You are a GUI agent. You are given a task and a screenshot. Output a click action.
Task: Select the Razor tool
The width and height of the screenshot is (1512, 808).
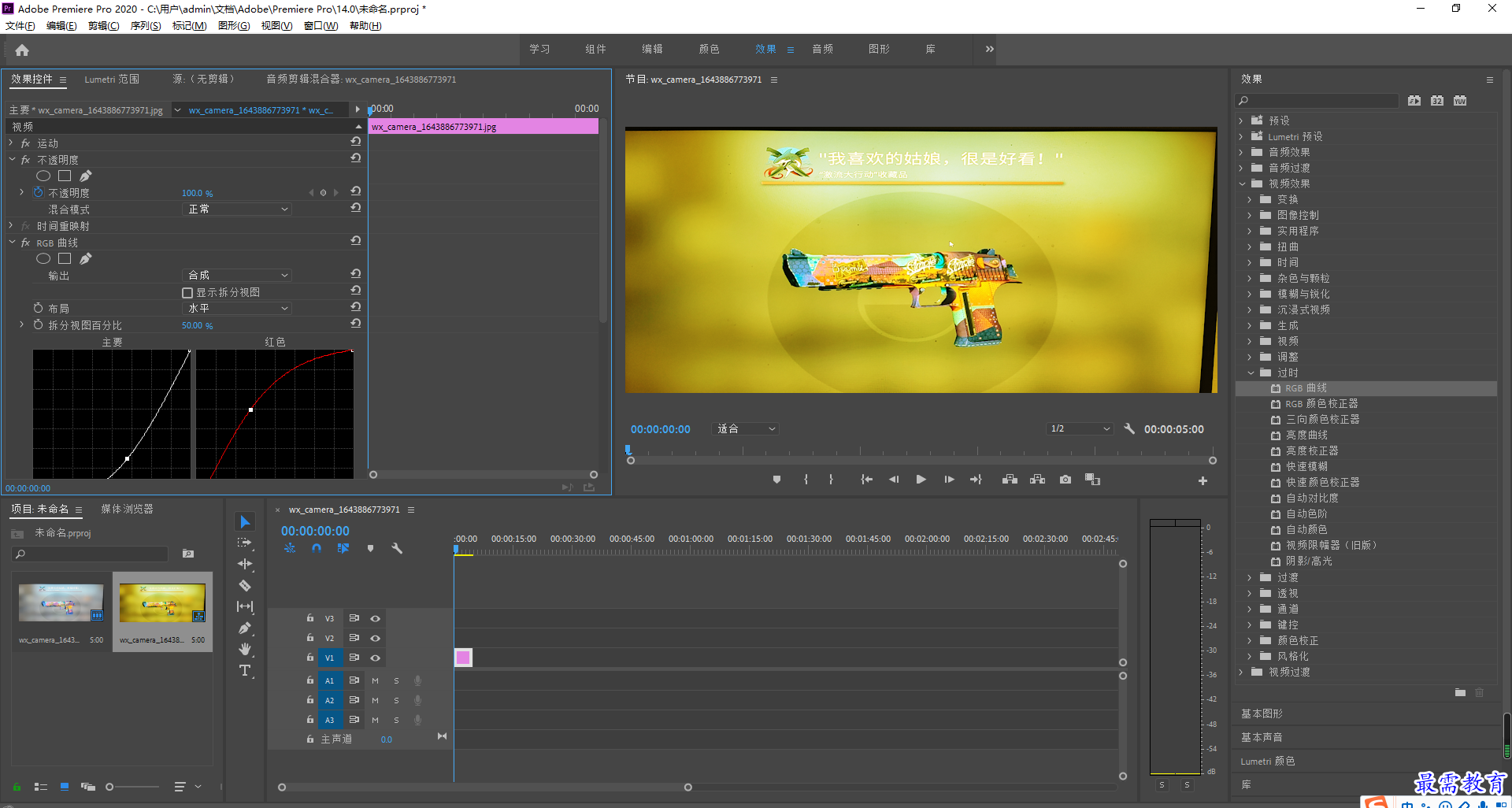click(245, 586)
